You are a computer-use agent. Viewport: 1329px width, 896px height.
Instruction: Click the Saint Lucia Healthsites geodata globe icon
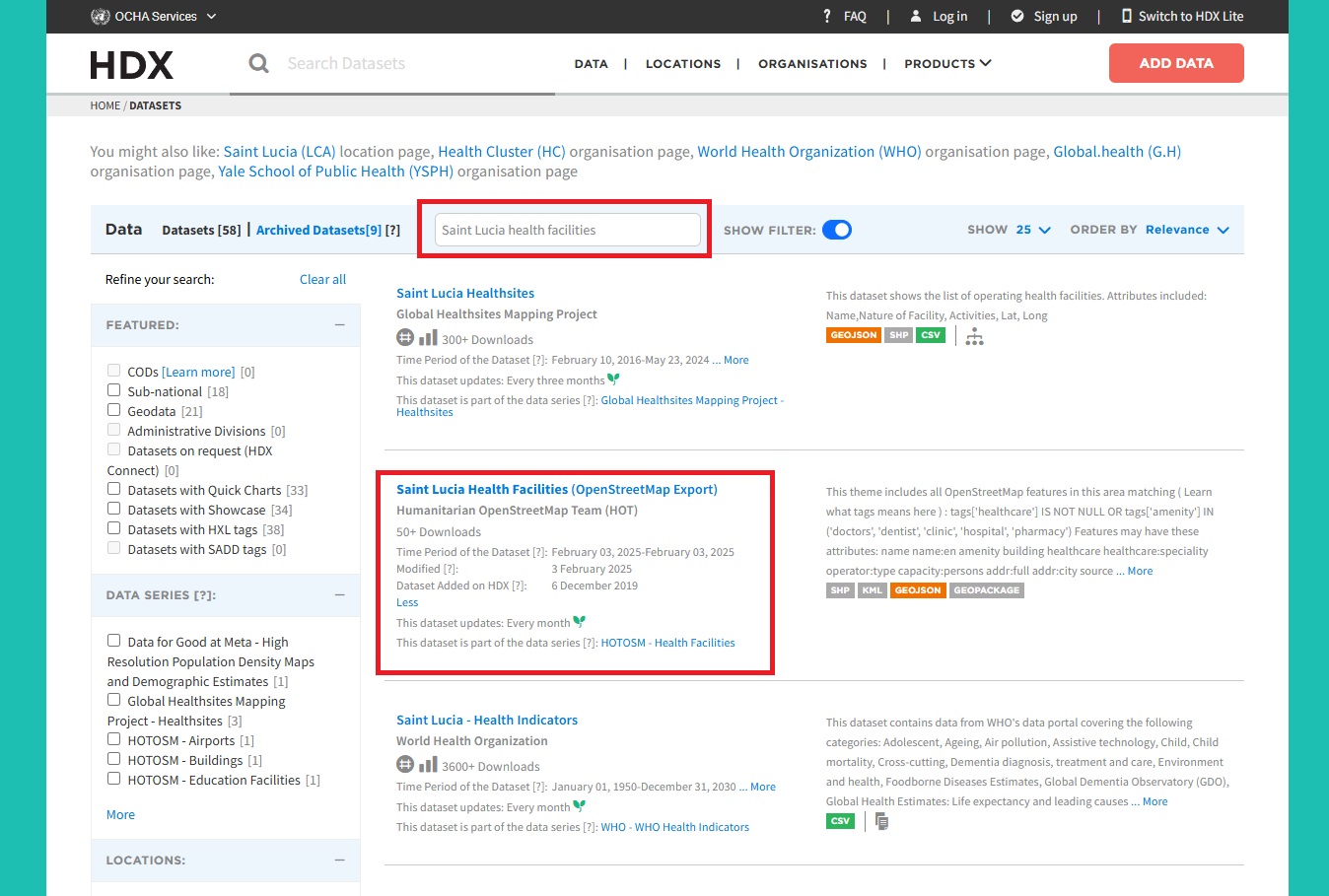pyautogui.click(x=405, y=338)
